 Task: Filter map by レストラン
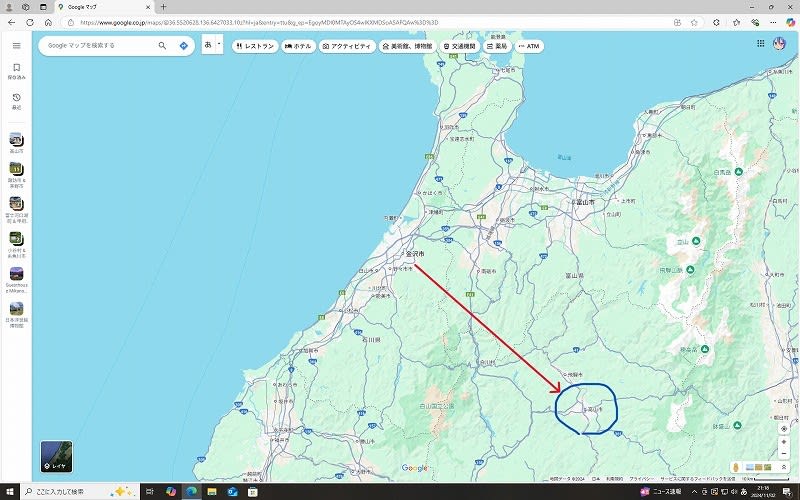pyautogui.click(x=255, y=46)
